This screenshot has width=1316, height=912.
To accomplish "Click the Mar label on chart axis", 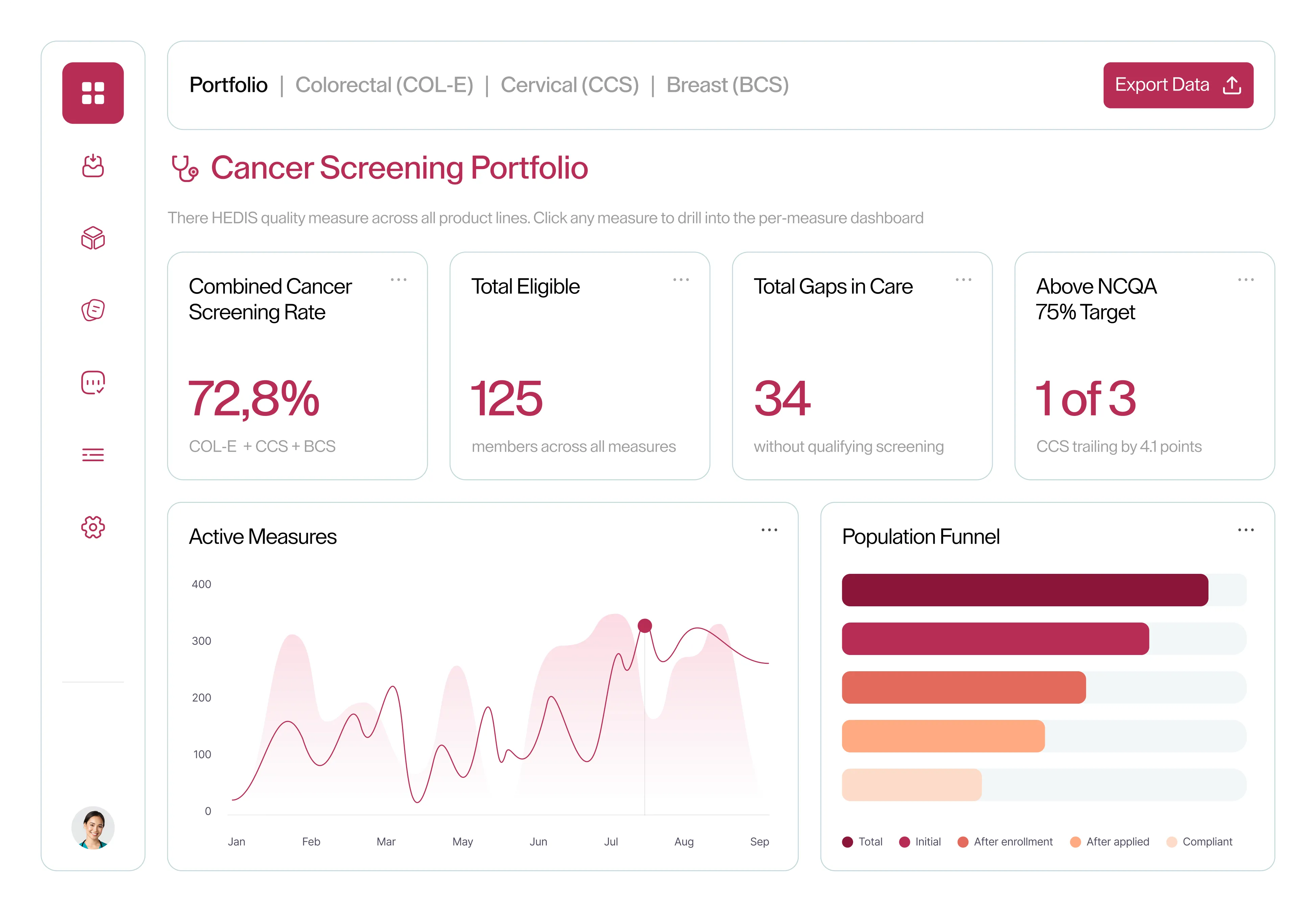I will (386, 842).
